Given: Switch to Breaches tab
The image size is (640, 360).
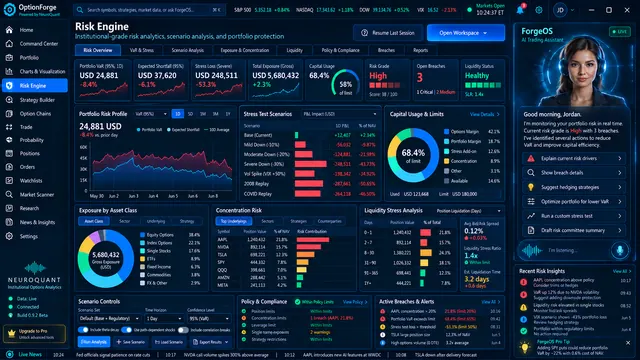Looking at the screenshot, I should 386,50.
